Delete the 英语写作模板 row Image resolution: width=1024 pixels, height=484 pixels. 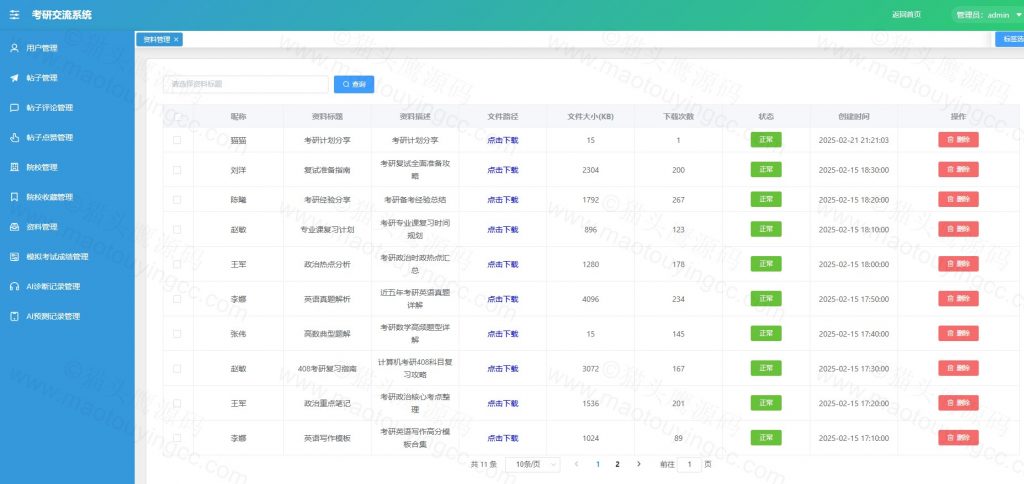958,438
